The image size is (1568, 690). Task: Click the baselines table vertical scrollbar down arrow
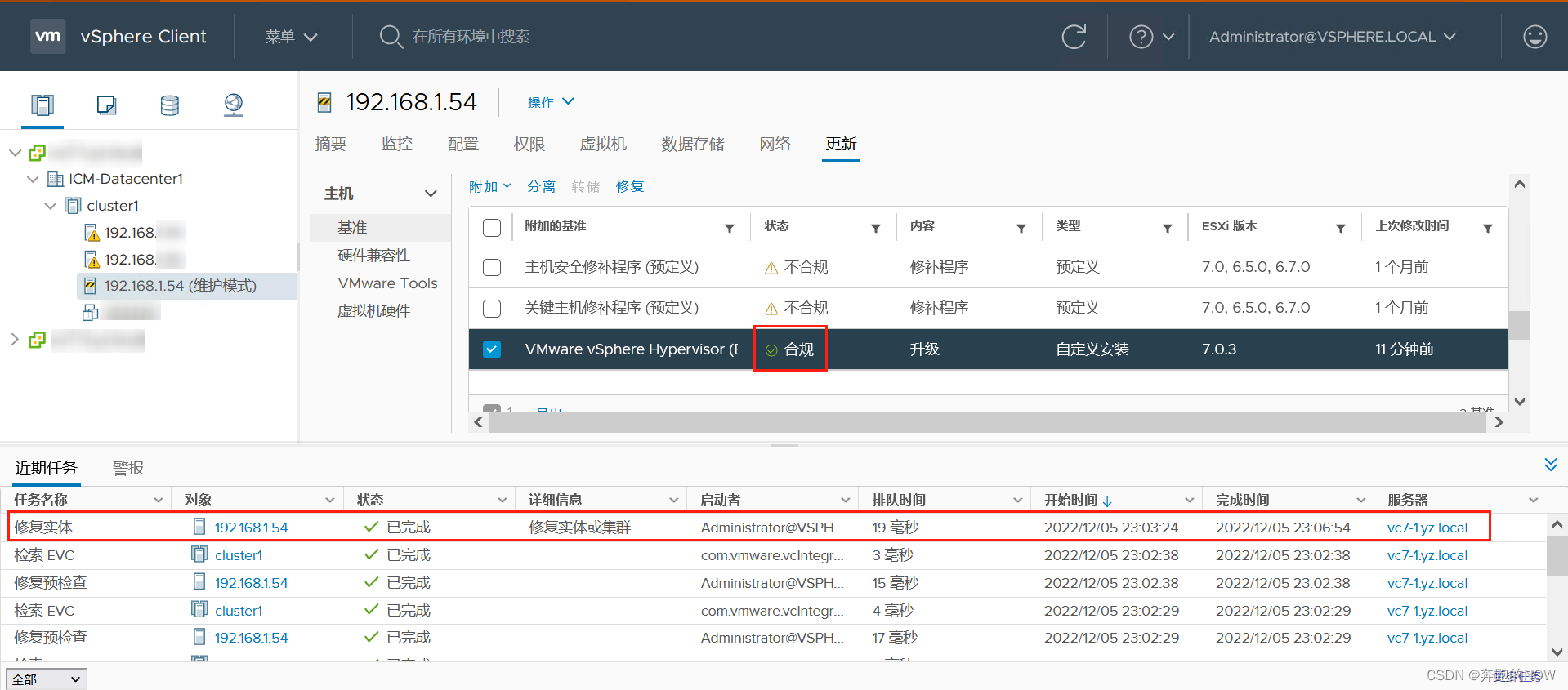[1520, 401]
